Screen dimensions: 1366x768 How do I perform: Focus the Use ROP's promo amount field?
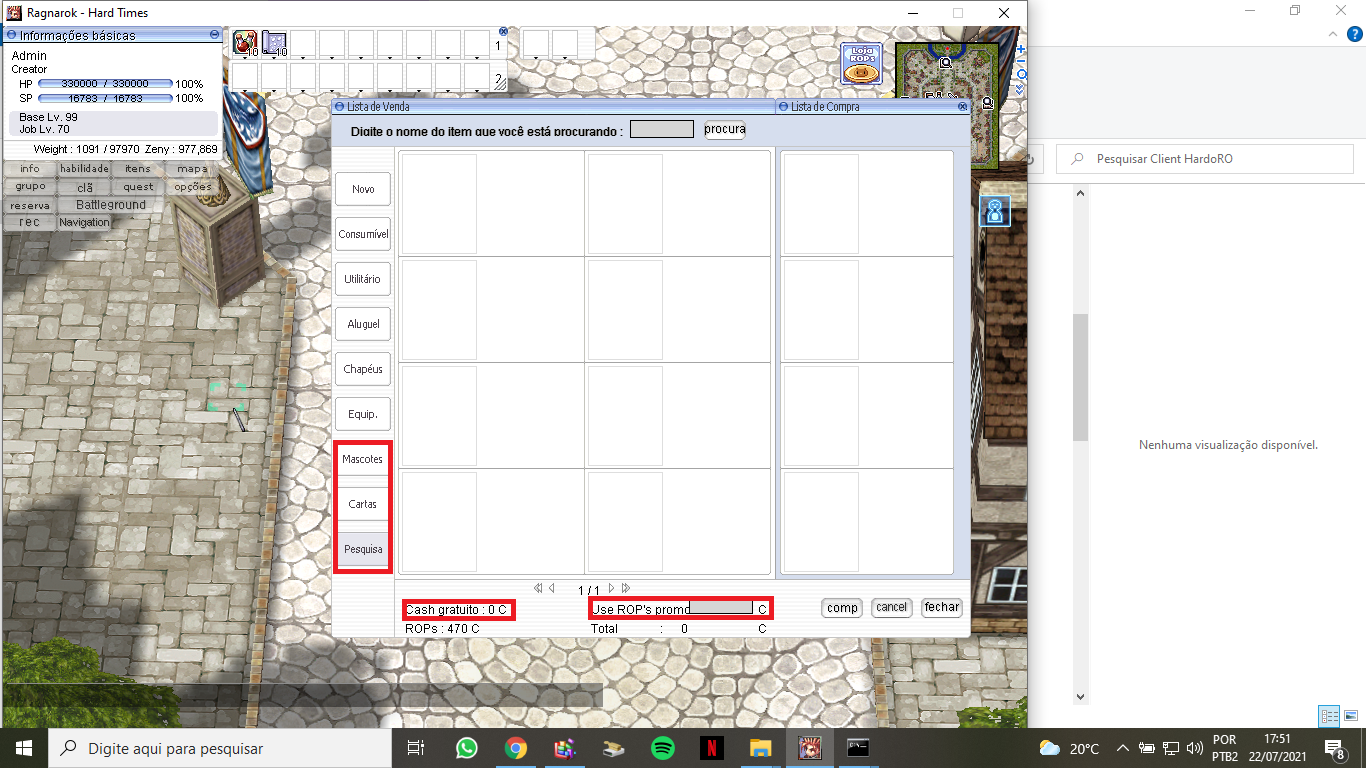click(x=721, y=608)
